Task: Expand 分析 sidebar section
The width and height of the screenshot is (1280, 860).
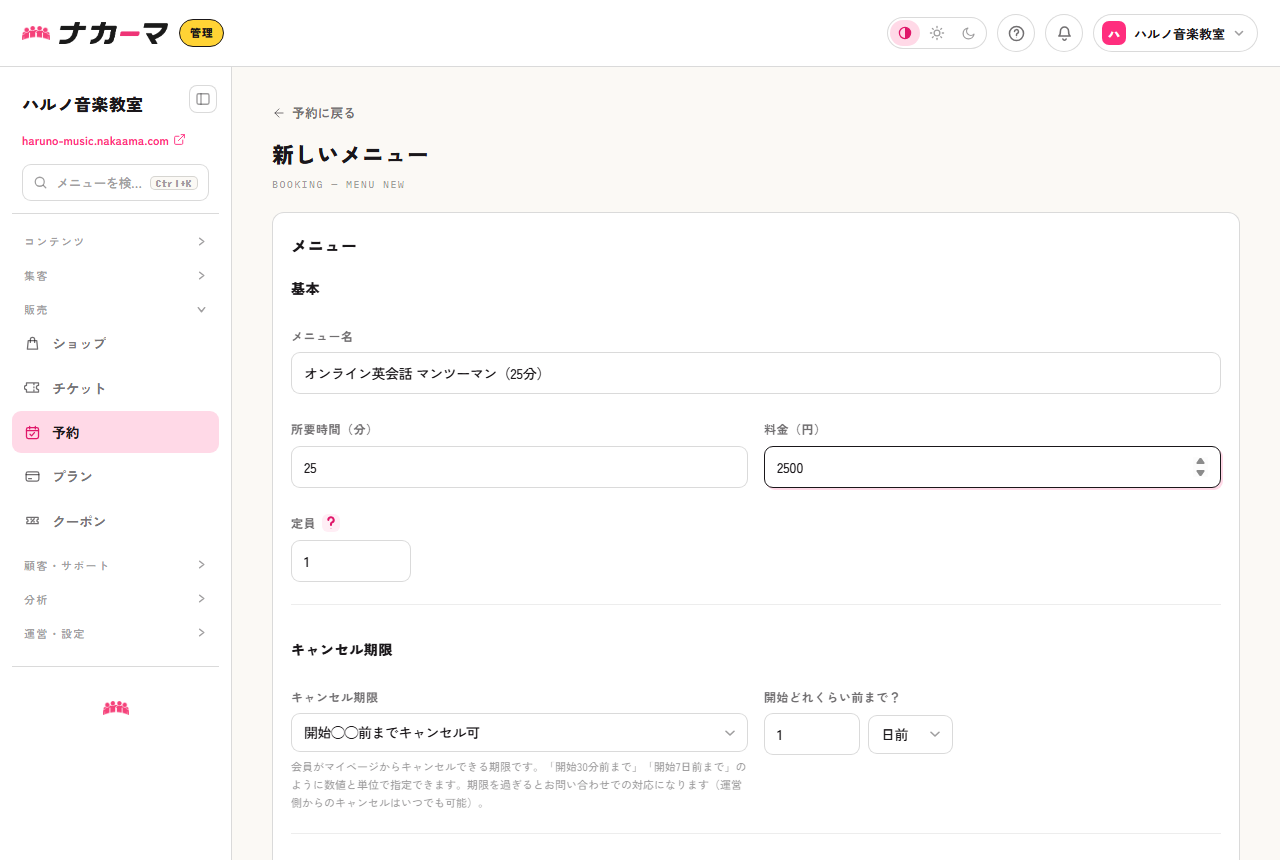Action: [115, 600]
